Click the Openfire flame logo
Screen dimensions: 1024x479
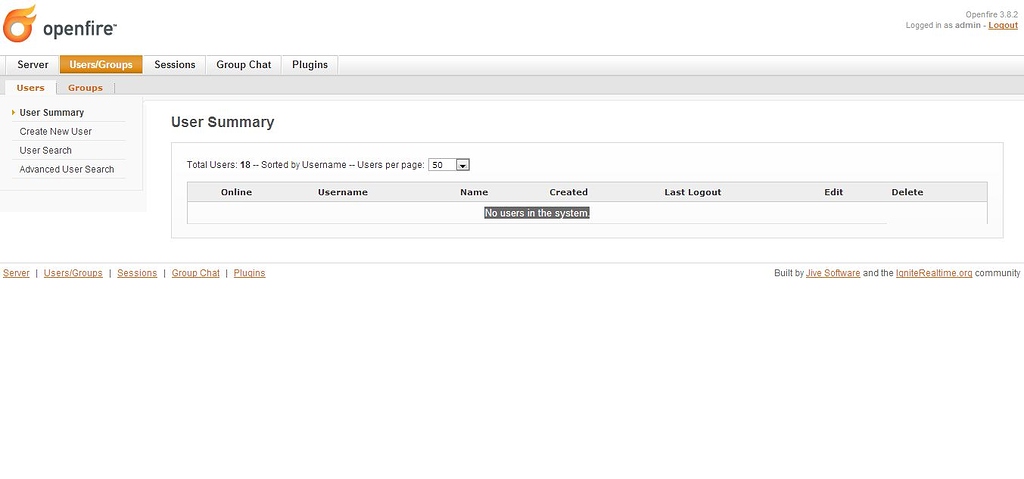[x=20, y=24]
